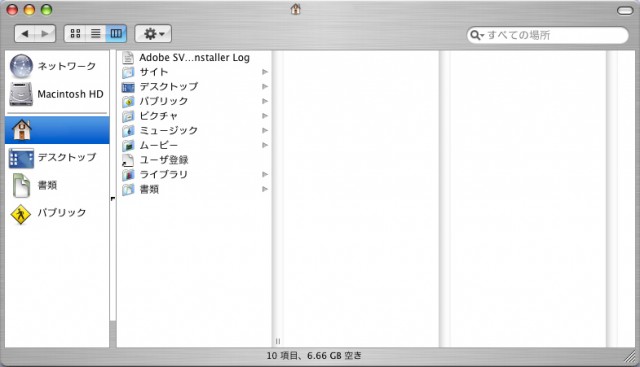Screen dimensions: 640x367
Task: Select the ミュージック label in column list
Action: click(169, 131)
